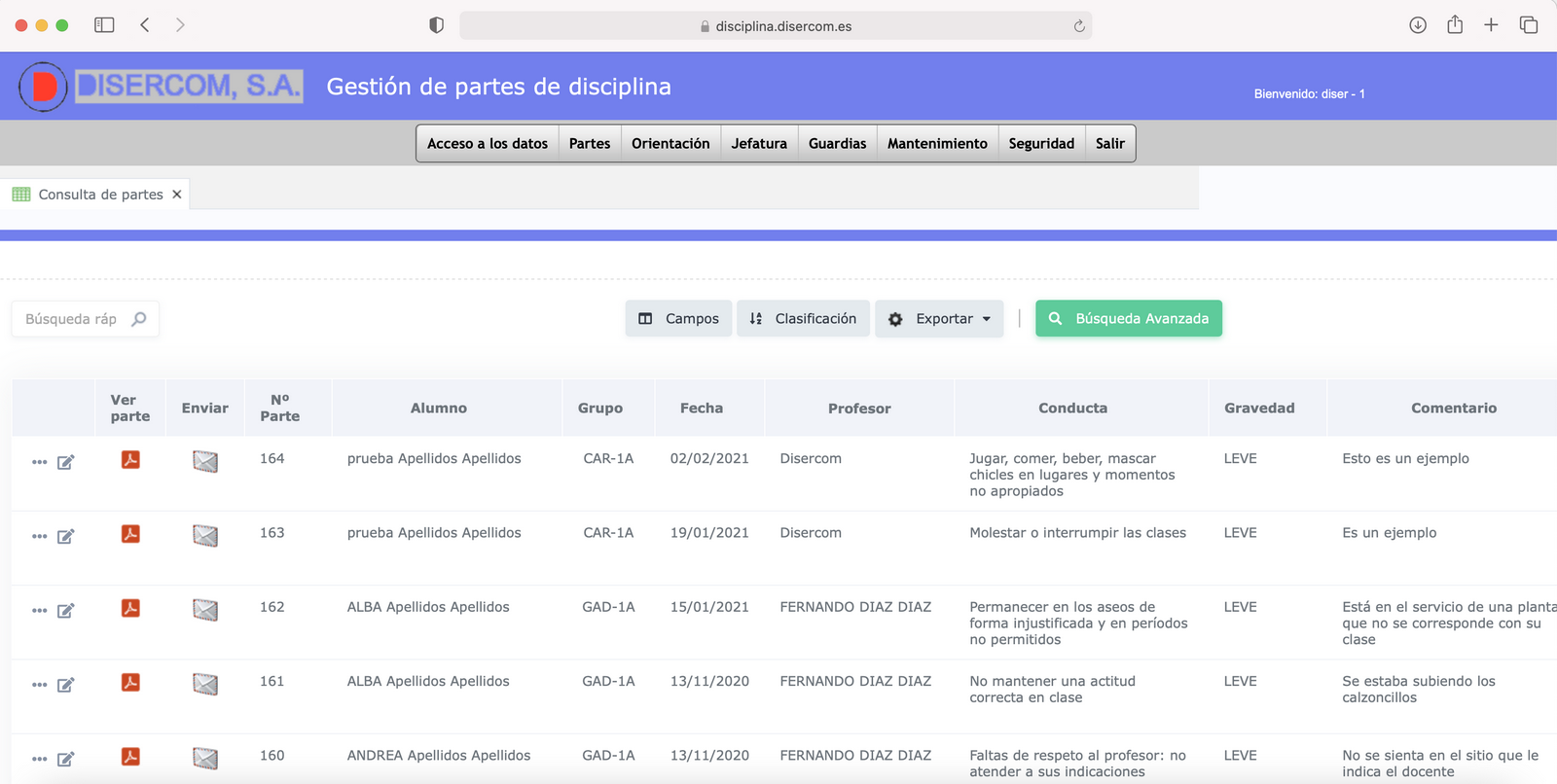Focus the Búsqueda rápida input field
The width and height of the screenshot is (1557, 784).
pyautogui.click(x=72, y=319)
